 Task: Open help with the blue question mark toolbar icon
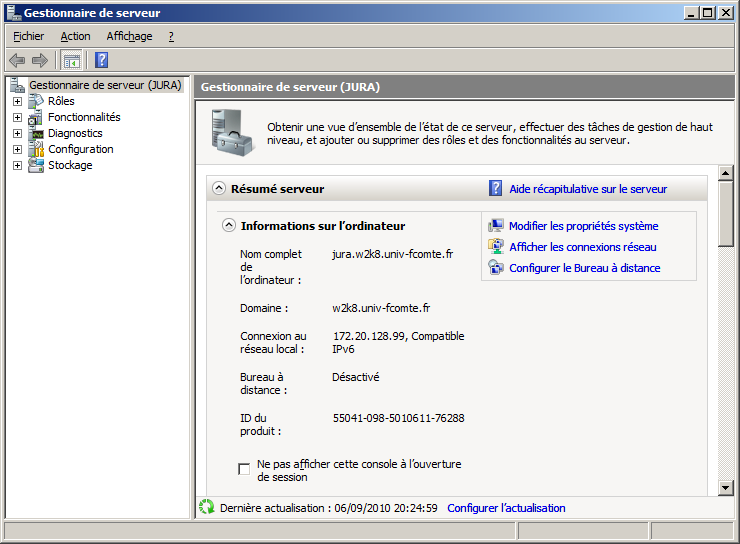click(x=101, y=60)
